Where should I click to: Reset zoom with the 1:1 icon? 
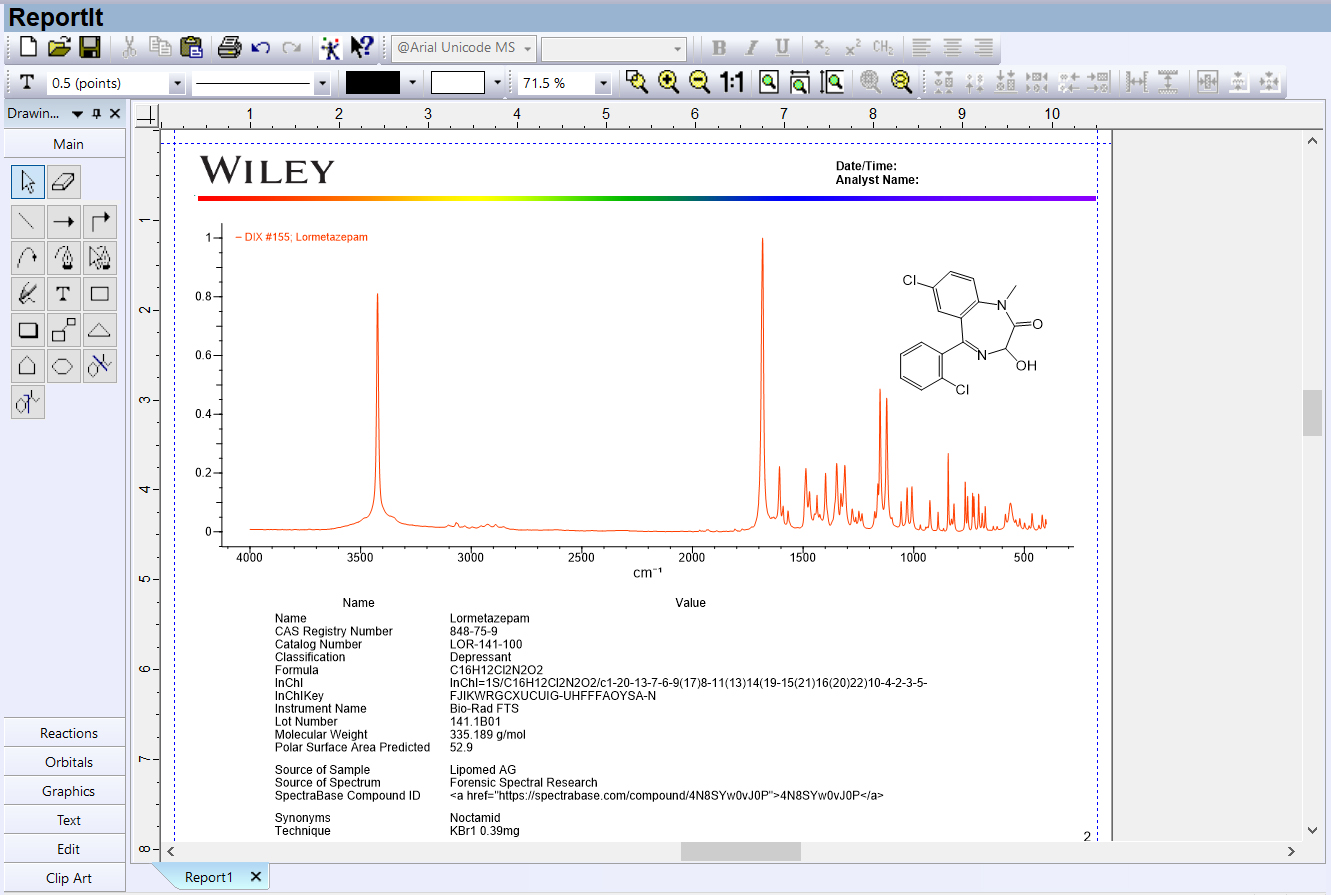732,83
